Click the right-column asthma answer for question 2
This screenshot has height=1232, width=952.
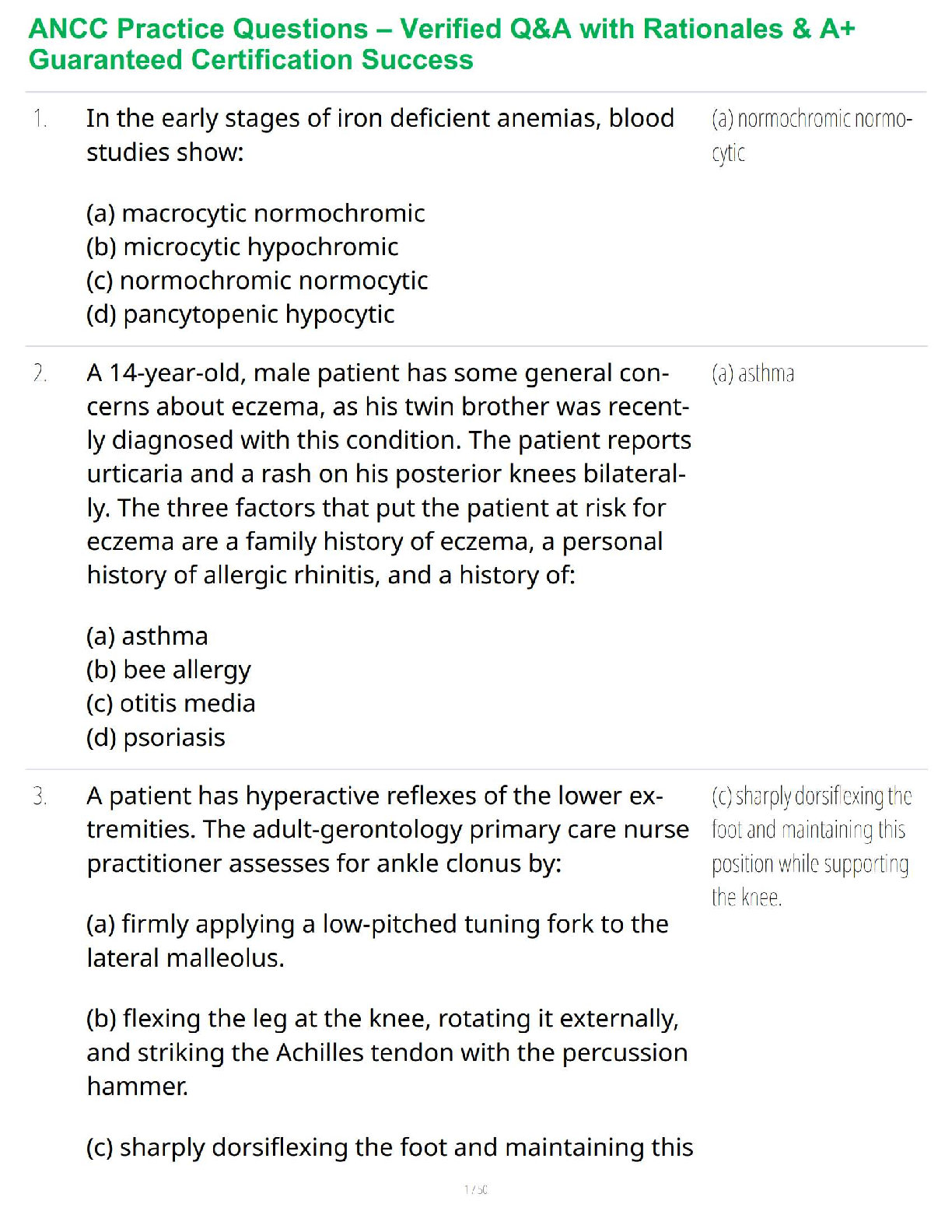pyautogui.click(x=753, y=374)
